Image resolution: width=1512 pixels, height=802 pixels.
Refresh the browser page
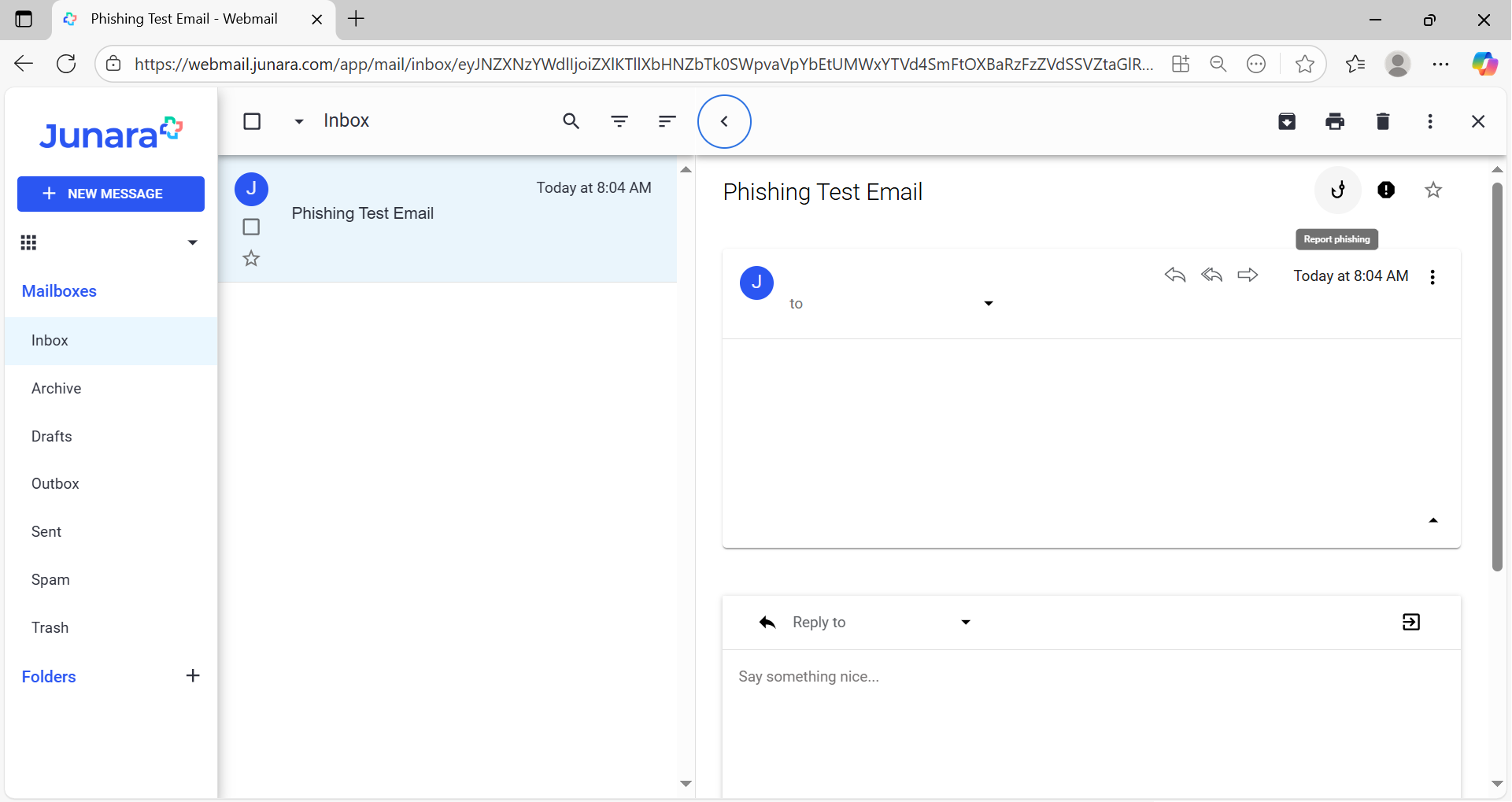[x=67, y=64]
